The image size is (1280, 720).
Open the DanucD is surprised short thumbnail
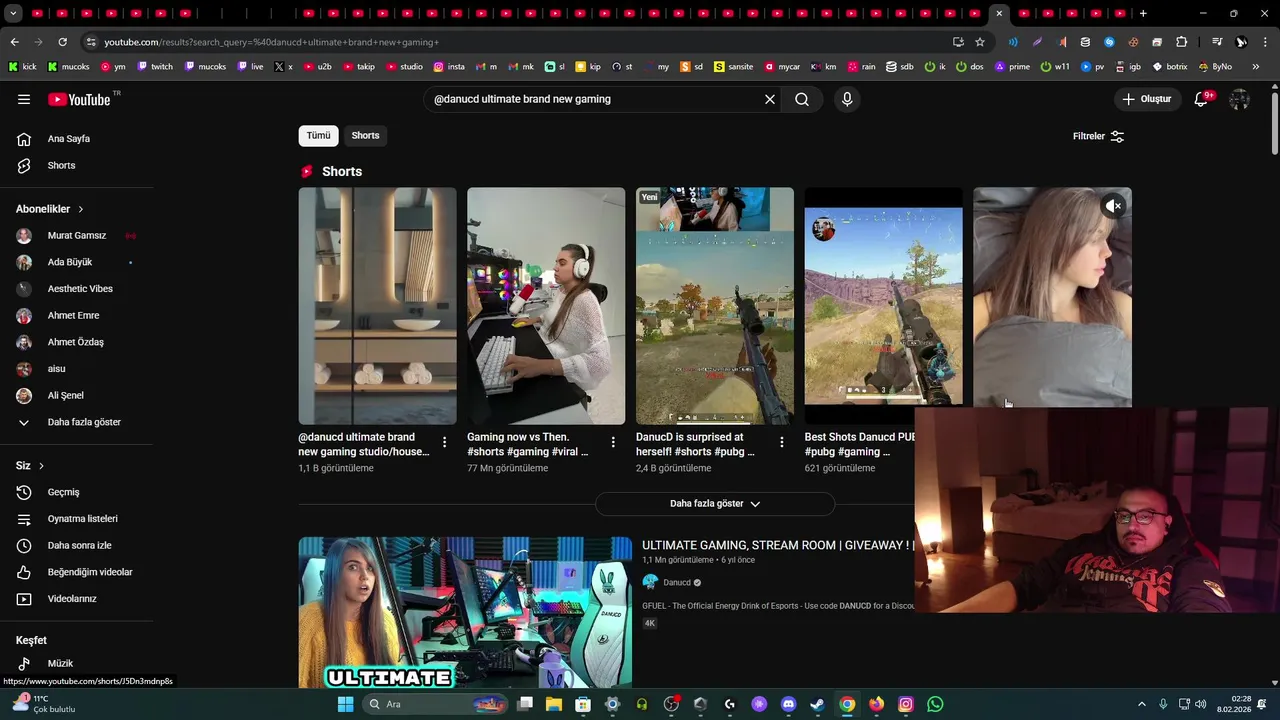pyautogui.click(x=715, y=306)
